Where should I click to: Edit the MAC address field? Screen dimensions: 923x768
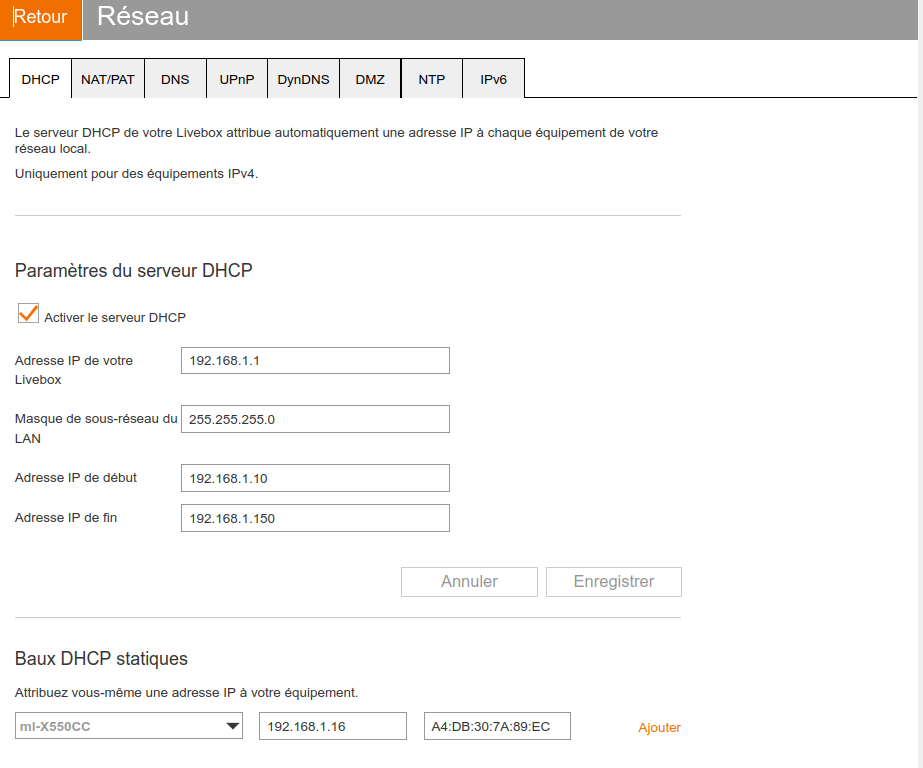[x=497, y=726]
